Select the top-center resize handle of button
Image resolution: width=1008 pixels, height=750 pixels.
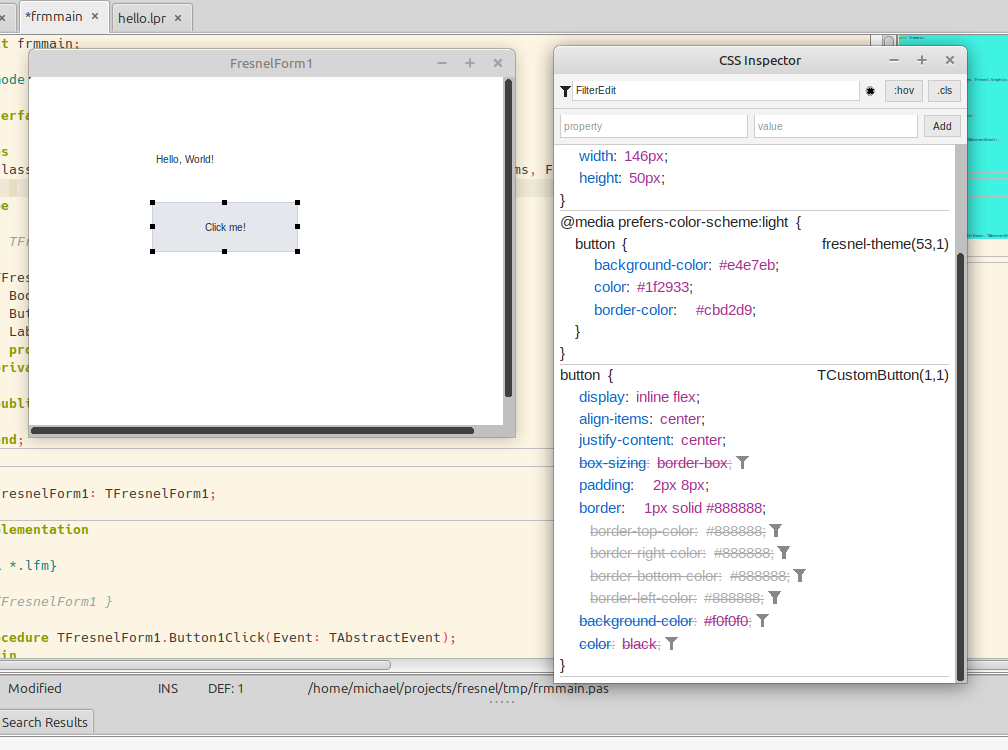click(224, 202)
